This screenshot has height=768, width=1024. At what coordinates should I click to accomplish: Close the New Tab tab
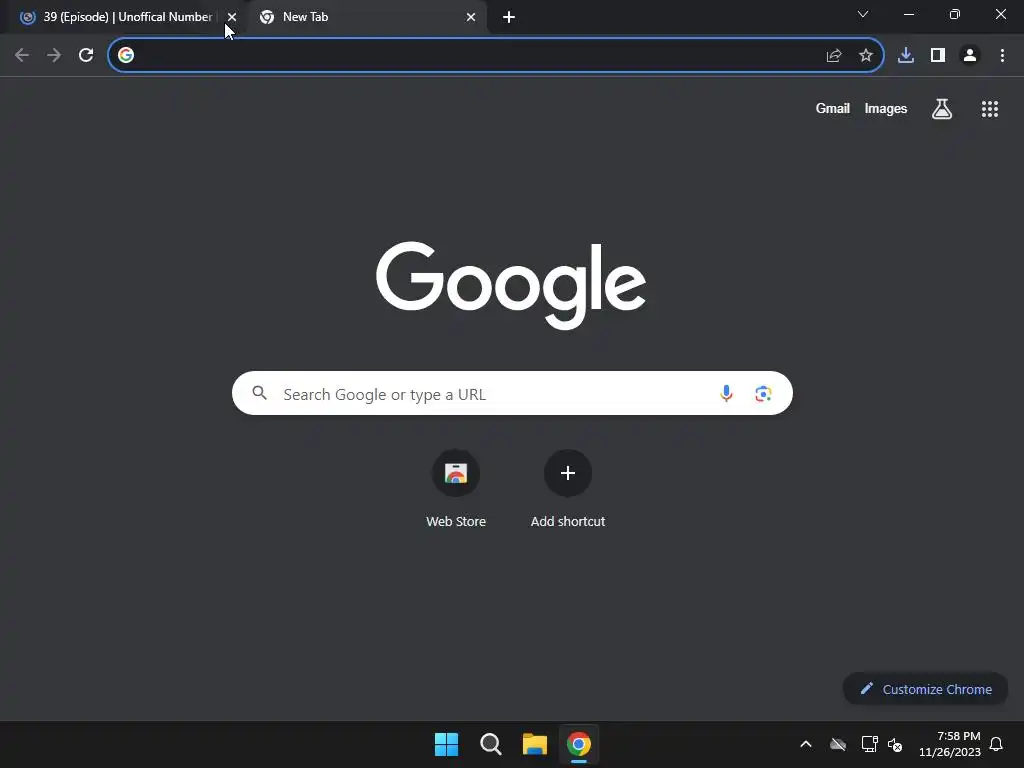pos(471,17)
